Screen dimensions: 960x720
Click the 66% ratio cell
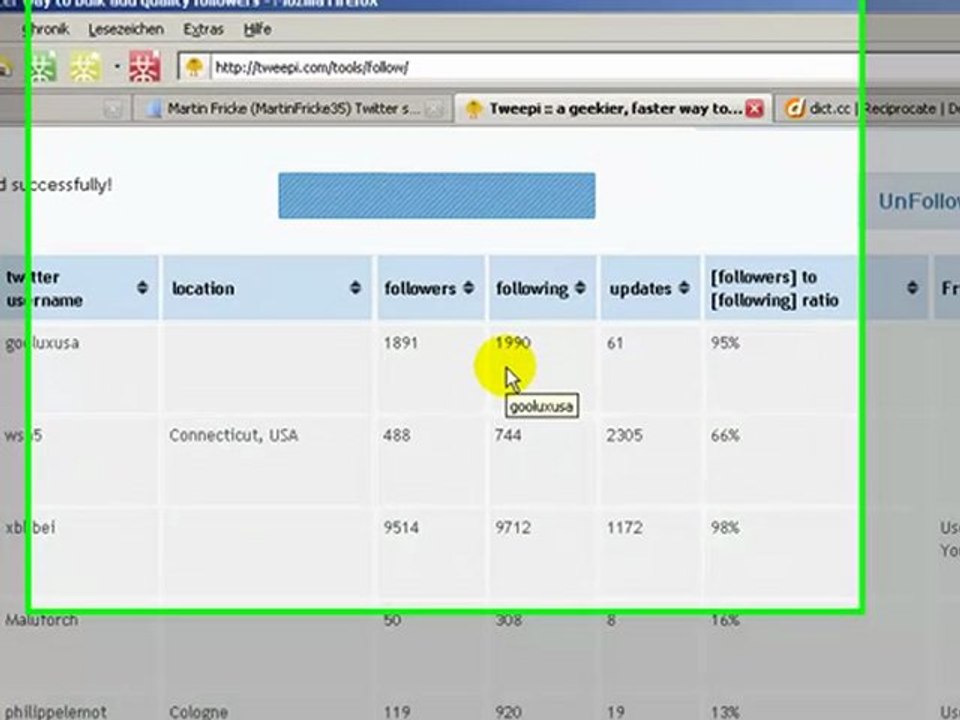[725, 435]
